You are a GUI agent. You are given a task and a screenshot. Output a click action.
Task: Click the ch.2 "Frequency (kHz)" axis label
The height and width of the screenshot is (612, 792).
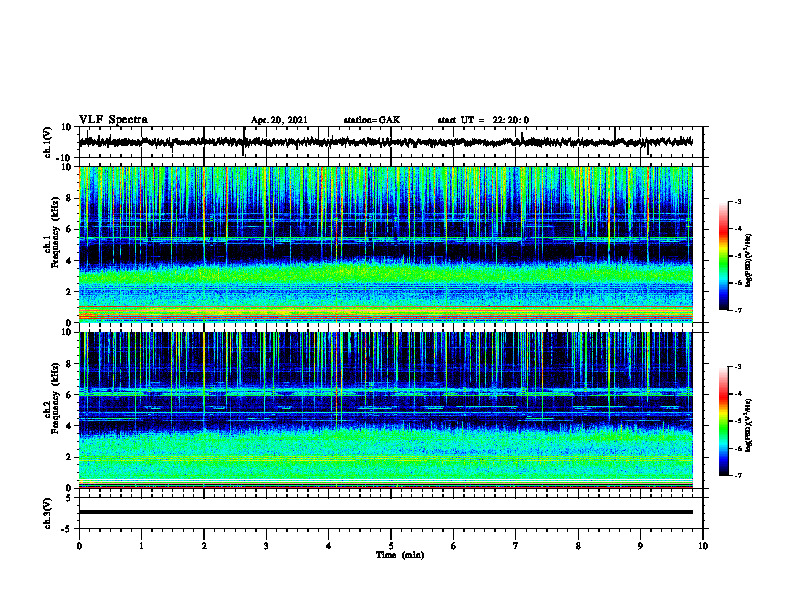55,398
